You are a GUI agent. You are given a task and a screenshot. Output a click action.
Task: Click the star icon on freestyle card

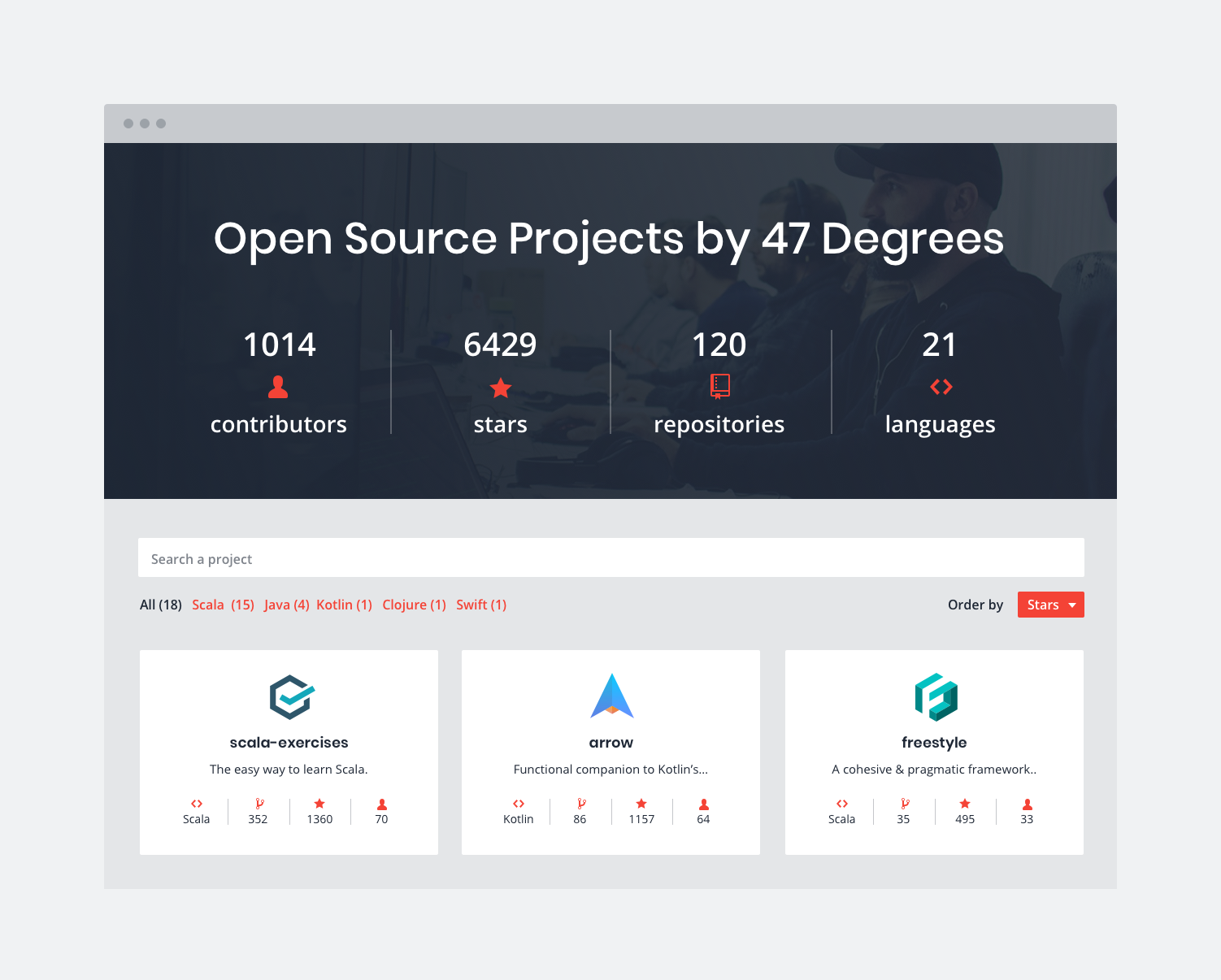(x=965, y=804)
